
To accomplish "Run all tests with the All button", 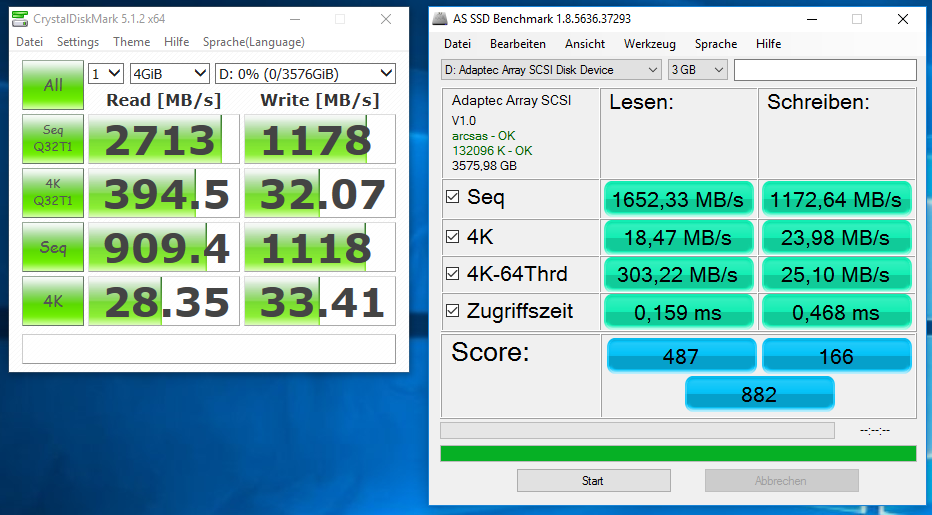I will point(53,85).
